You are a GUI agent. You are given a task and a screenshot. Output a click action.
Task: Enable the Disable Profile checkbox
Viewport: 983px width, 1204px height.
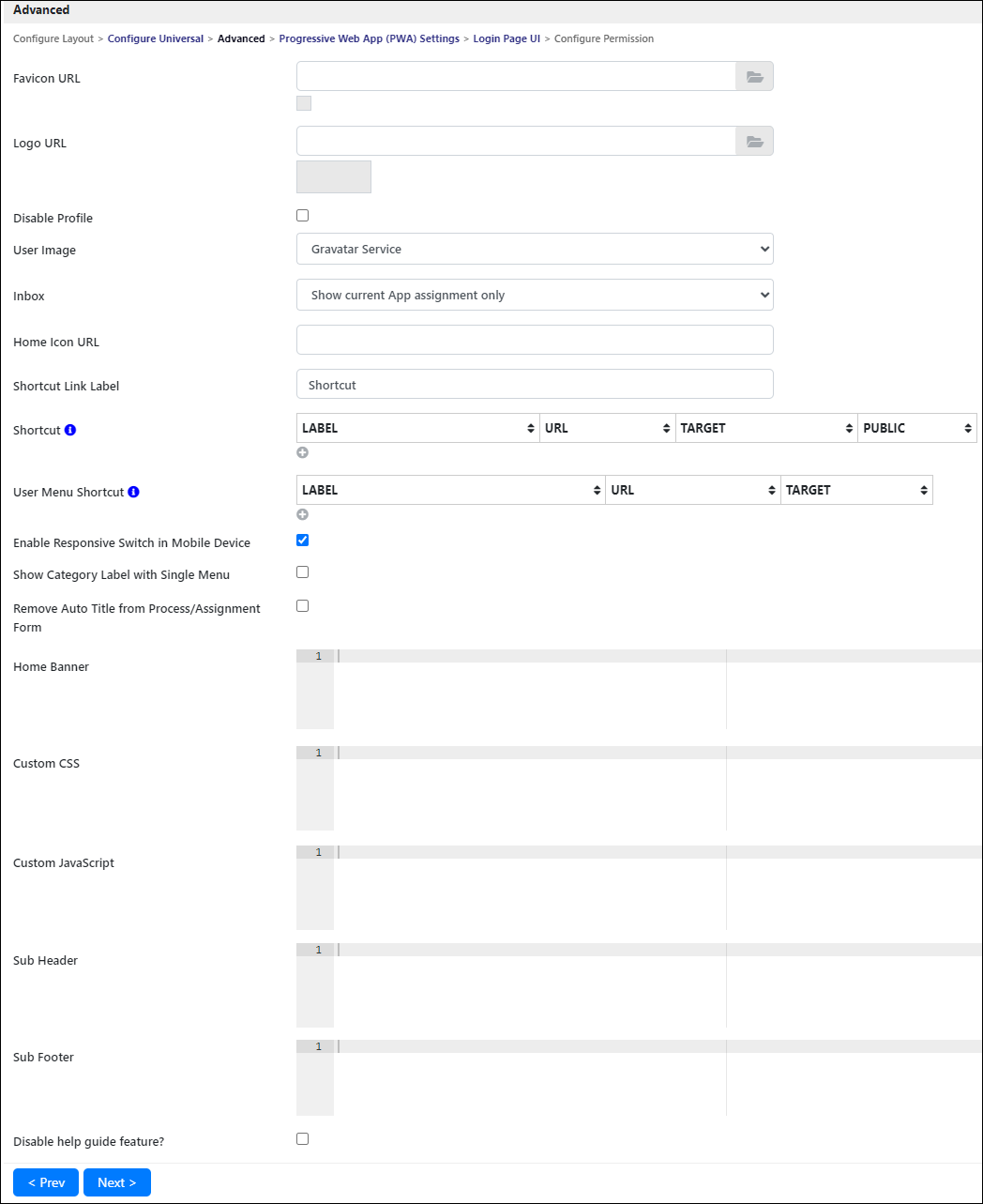(303, 216)
